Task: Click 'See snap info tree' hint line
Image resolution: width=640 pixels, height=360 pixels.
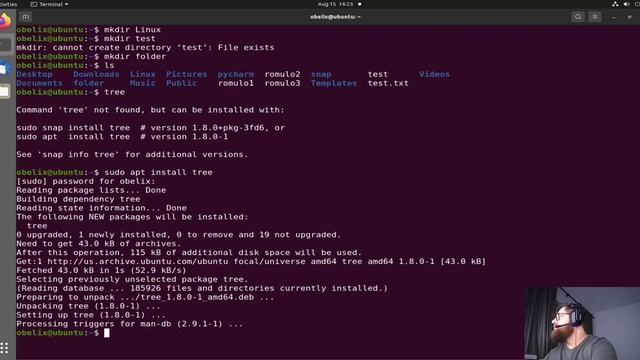Action: tap(132, 155)
